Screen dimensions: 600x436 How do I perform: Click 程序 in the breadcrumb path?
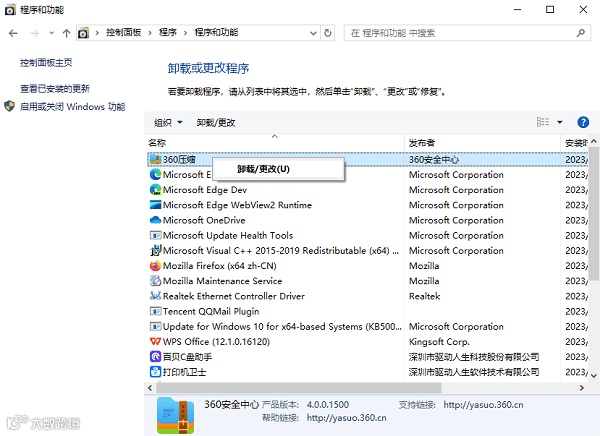[168, 33]
